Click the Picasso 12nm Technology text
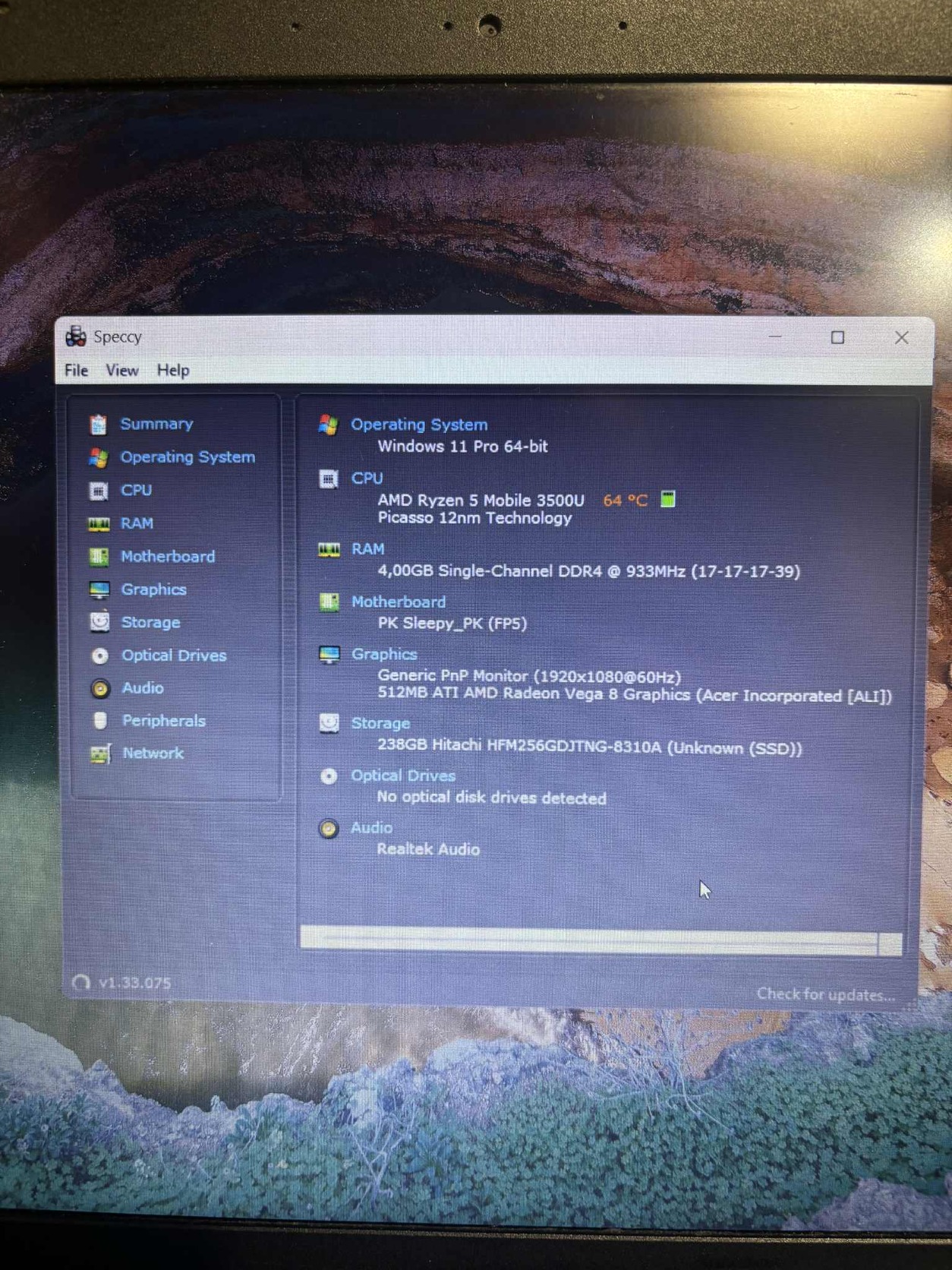Screen dimensions: 952x1270 pos(474,518)
